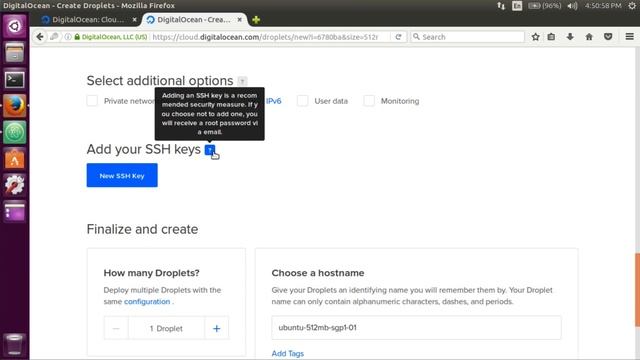Bookmark this page with the star icon
Screen dimensions: 640x360
pos(536,37)
